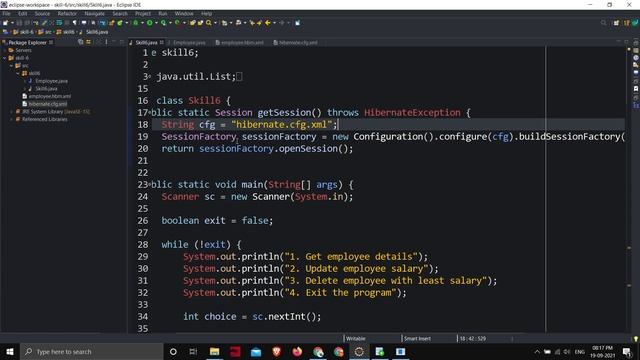Click the New Java Class icon

tap(120, 23)
